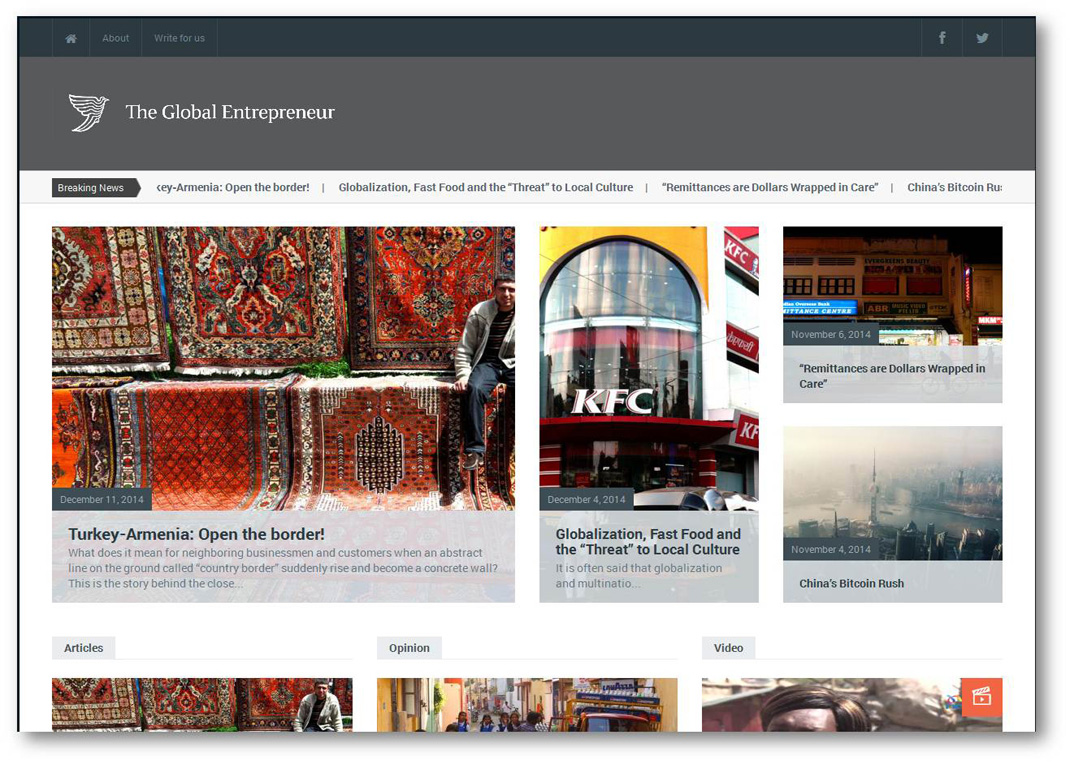
Task: Open ticker link China's Bitcoin Rush
Action: coord(955,188)
